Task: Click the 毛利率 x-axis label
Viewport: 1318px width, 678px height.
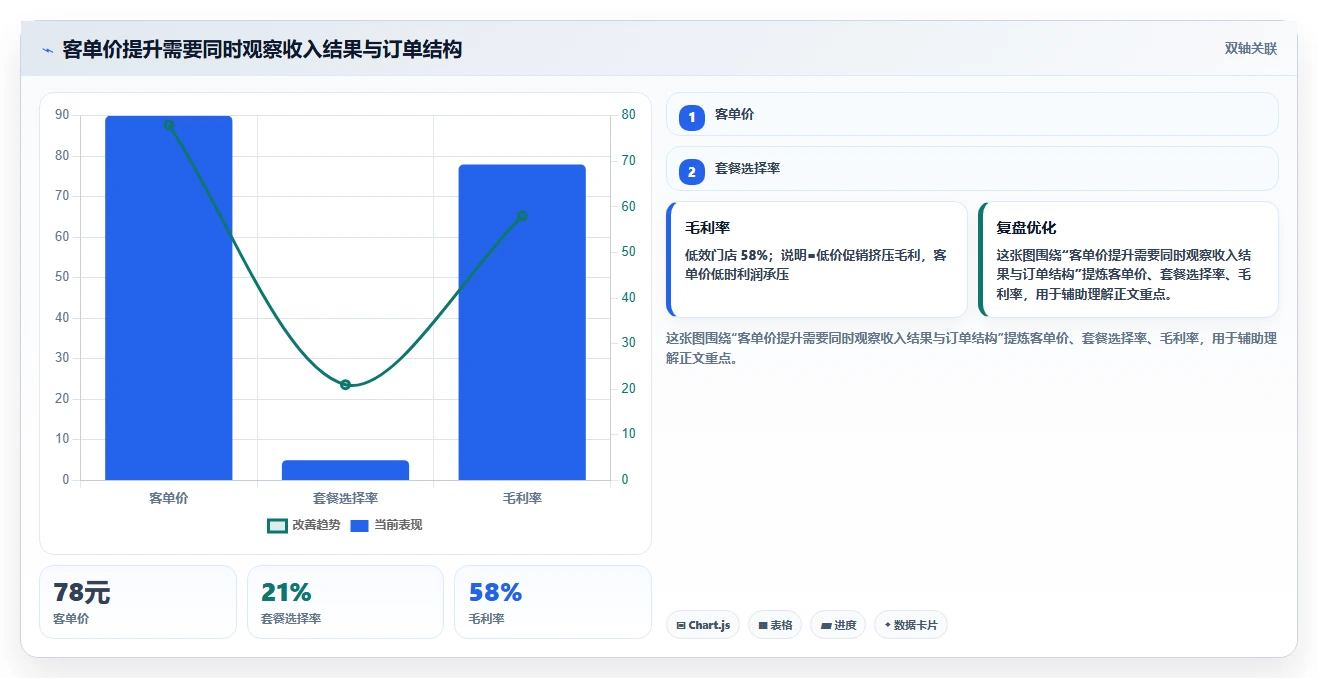Action: click(x=522, y=498)
